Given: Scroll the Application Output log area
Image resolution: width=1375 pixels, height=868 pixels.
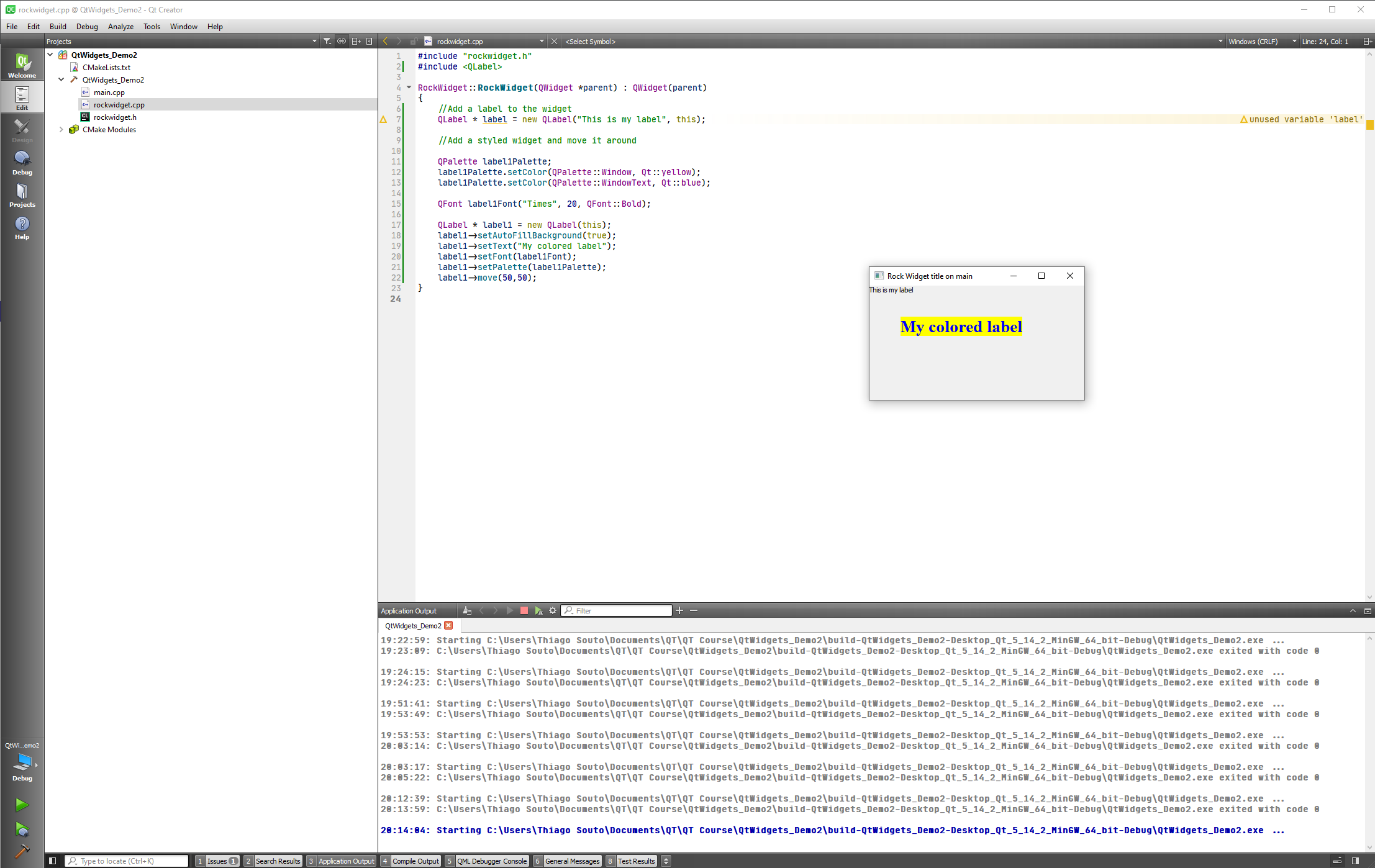Looking at the screenshot, I should click(1368, 739).
